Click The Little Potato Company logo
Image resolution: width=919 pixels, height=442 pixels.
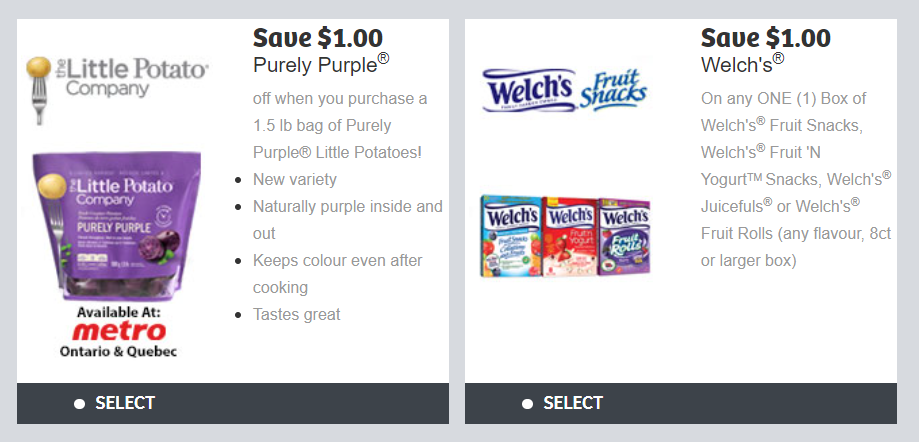click(x=117, y=90)
